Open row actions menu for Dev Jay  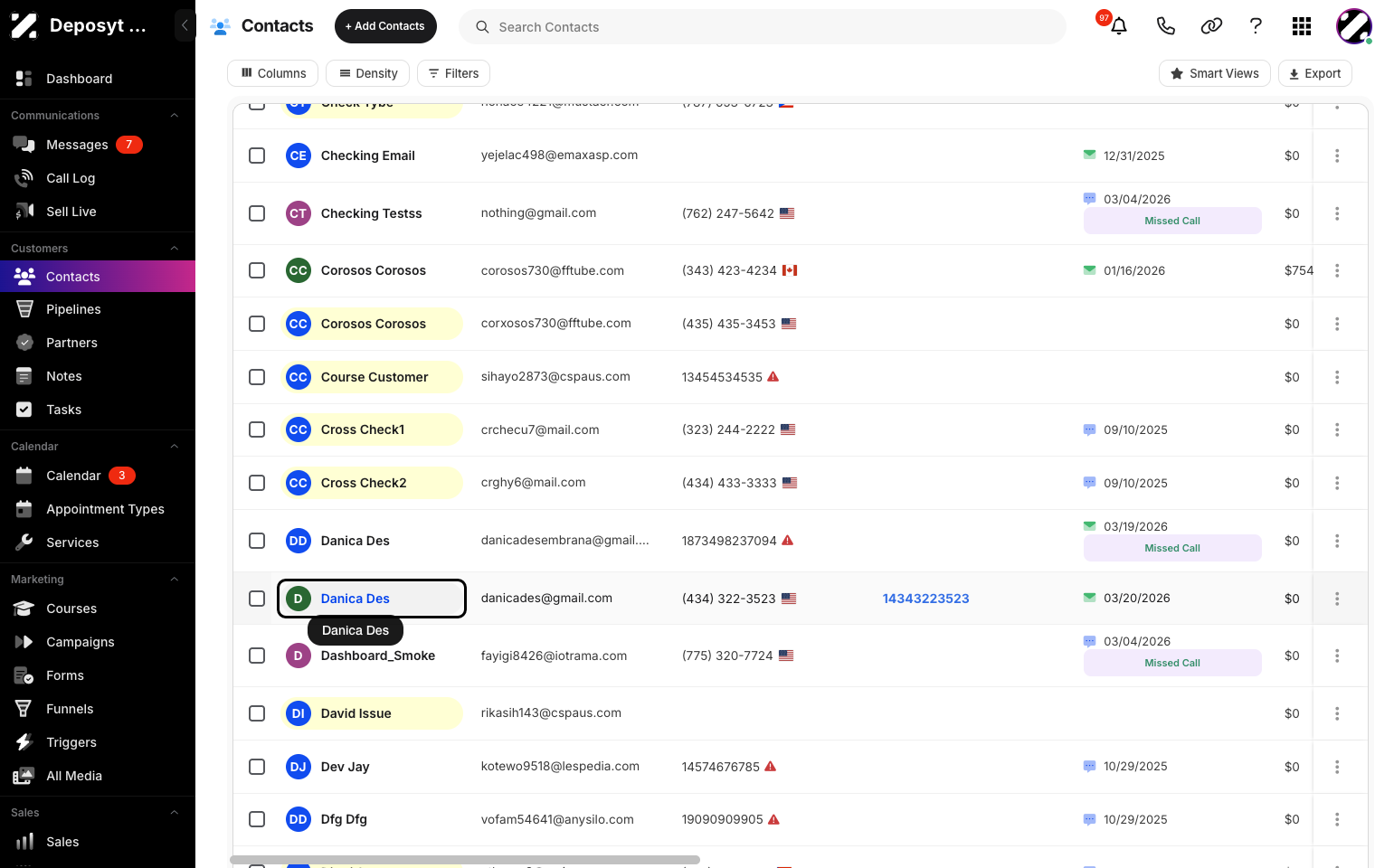tap(1337, 767)
